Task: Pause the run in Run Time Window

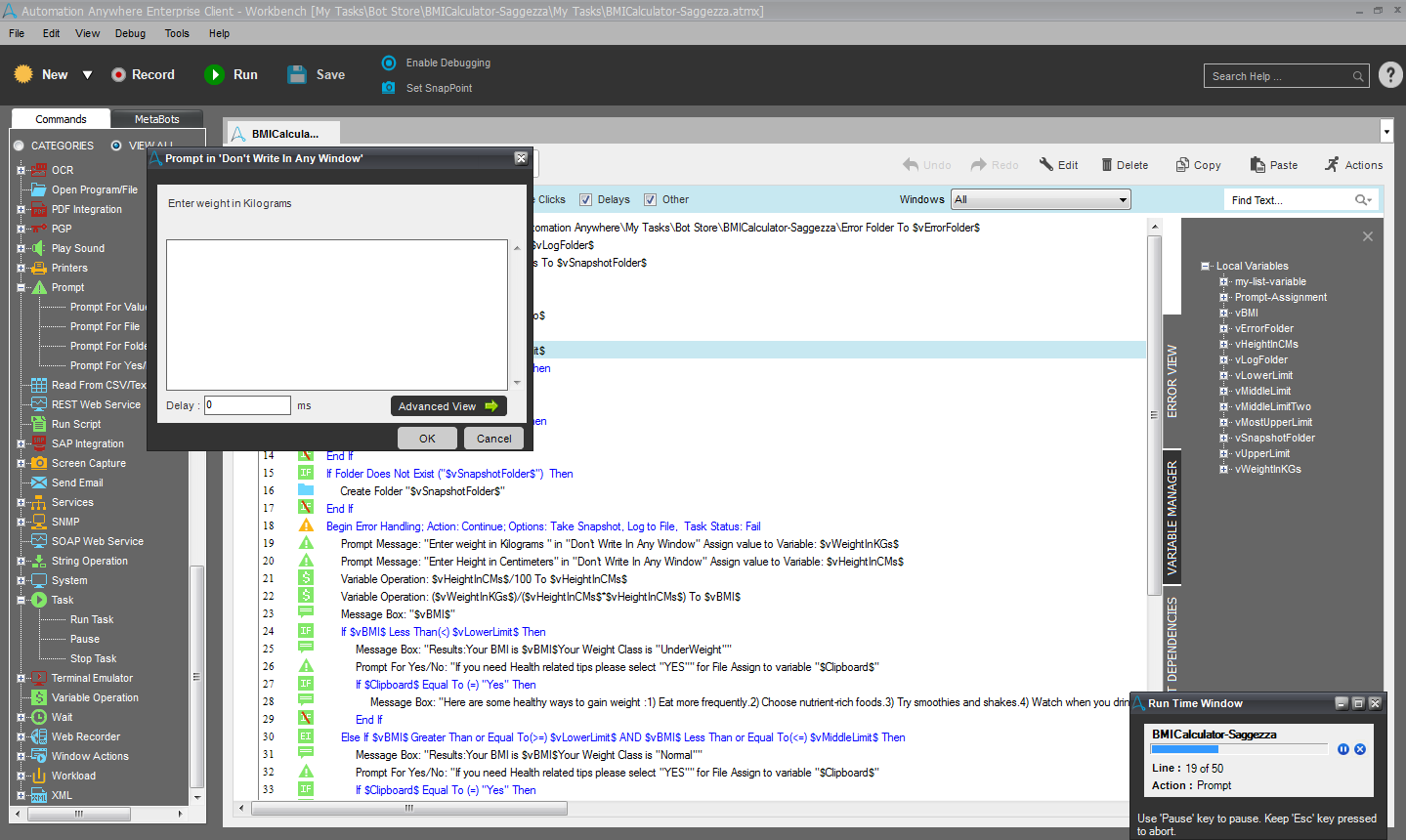Action: [1343, 749]
